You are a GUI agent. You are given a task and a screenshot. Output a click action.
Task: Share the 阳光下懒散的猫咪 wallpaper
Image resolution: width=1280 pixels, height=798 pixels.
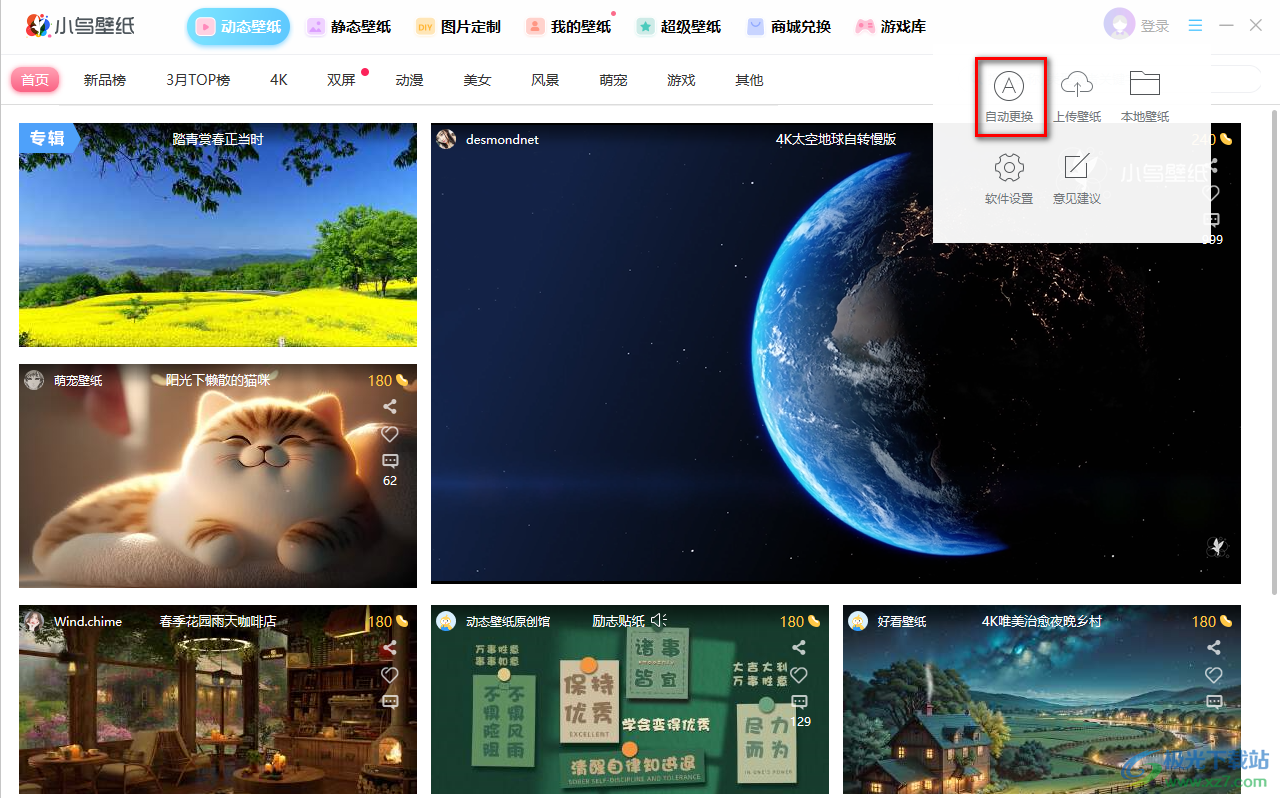click(390, 407)
